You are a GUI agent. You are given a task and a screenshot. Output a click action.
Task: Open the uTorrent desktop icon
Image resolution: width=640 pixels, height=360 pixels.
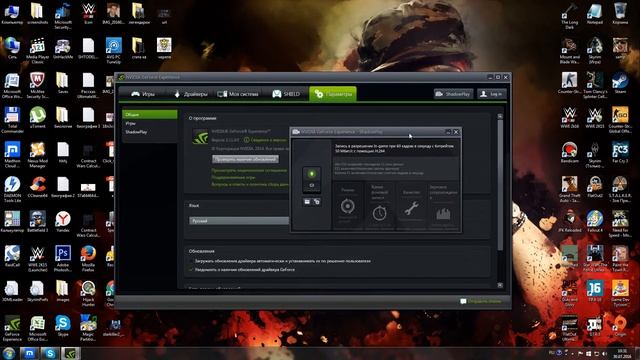[38, 118]
